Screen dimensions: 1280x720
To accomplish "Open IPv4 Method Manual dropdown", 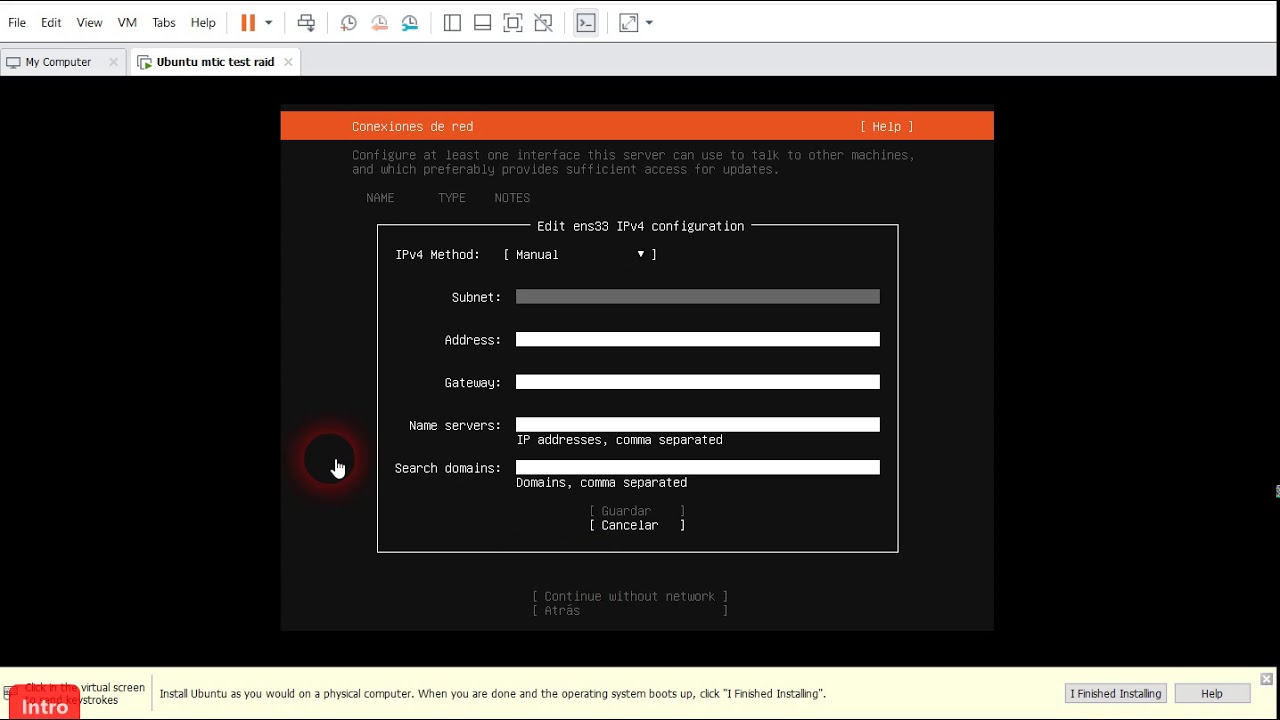I will 580,255.
